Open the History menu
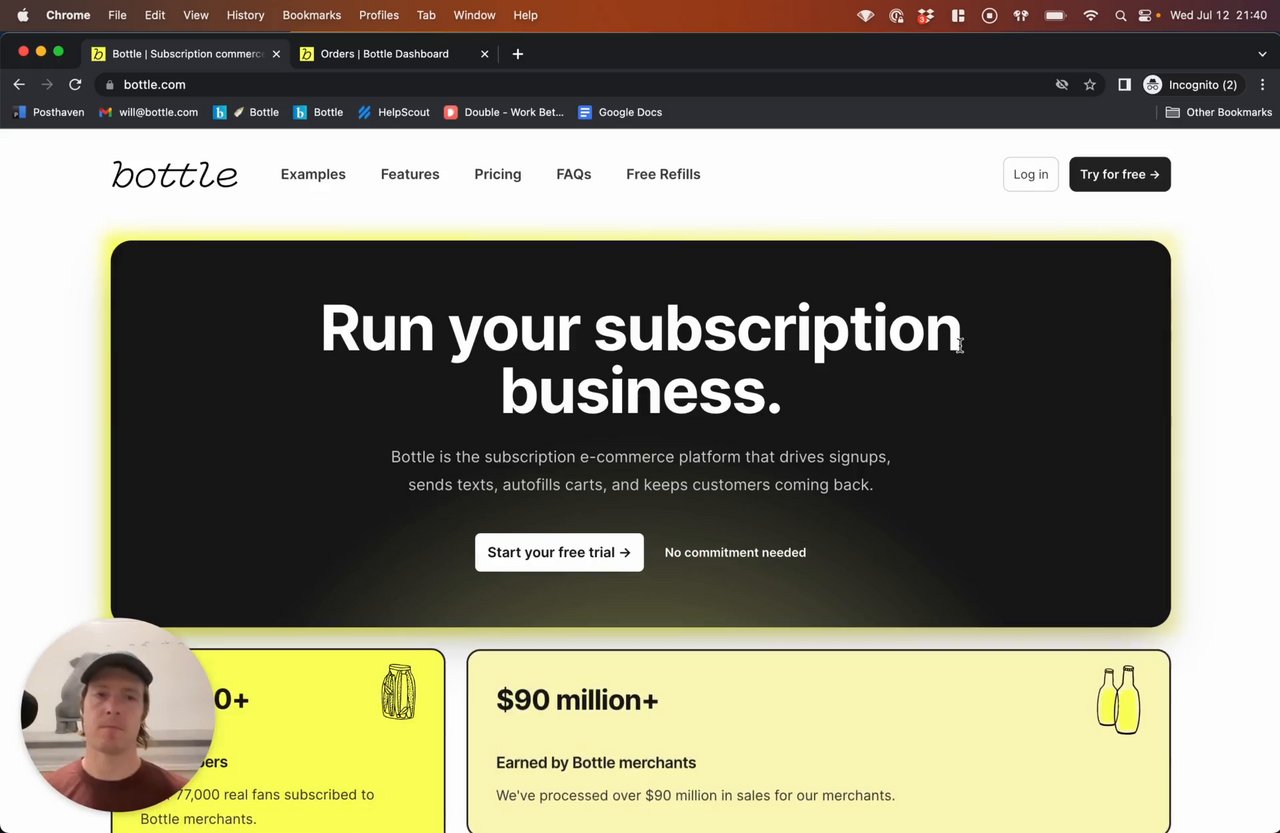 click(x=245, y=15)
